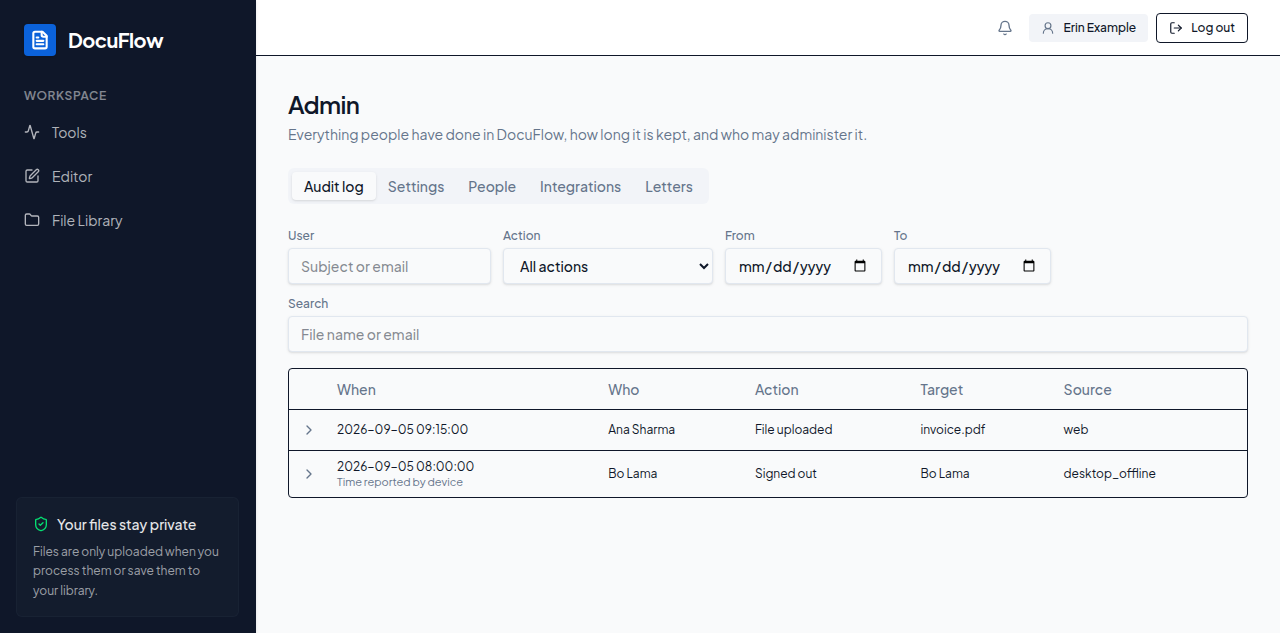
Task: Click the Your files stay private heading
Action: 126,524
